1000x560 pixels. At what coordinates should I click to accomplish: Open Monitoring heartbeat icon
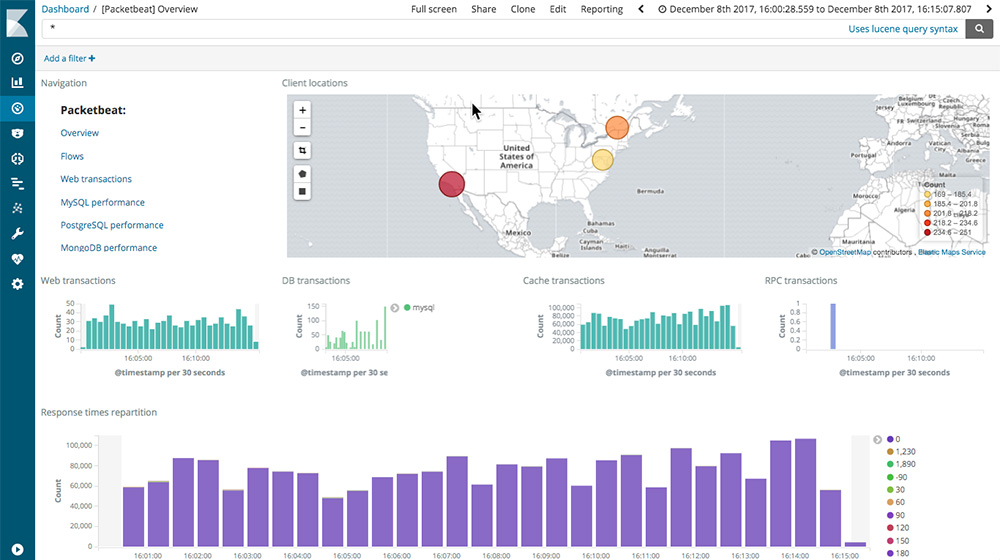(x=17, y=259)
